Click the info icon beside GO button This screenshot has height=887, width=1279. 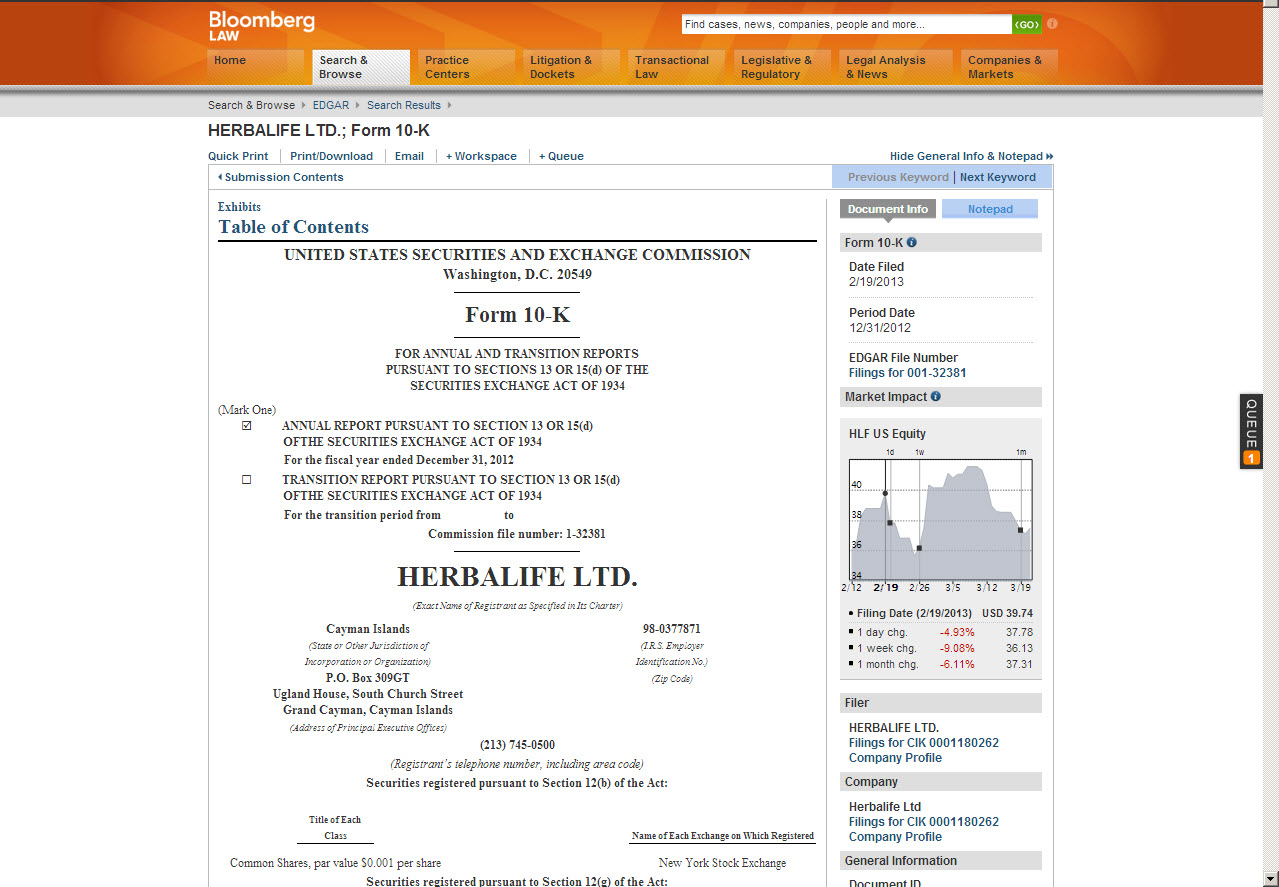pos(1052,24)
